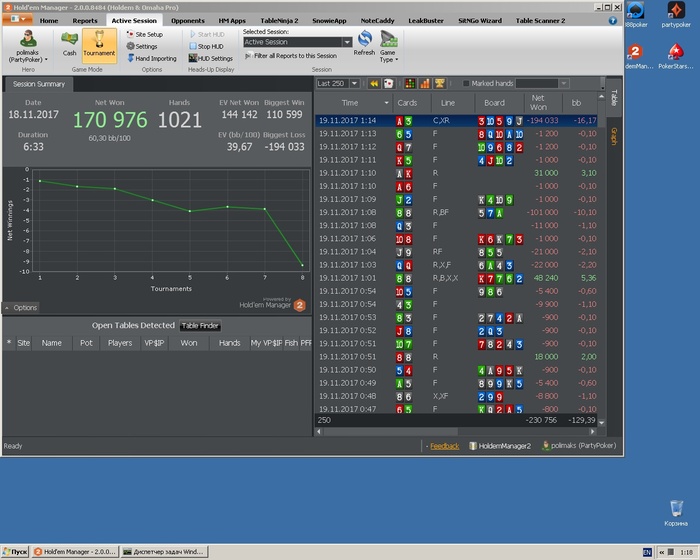Sort by the Net Won column header
700x560 pixels.
542,103
